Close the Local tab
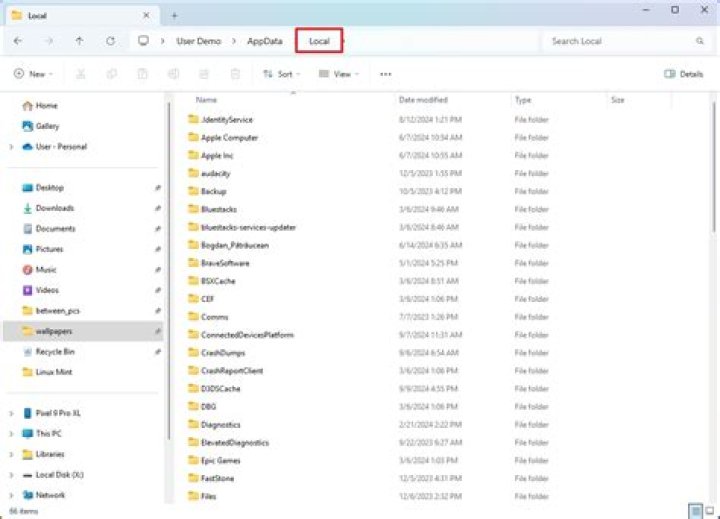 [146, 16]
